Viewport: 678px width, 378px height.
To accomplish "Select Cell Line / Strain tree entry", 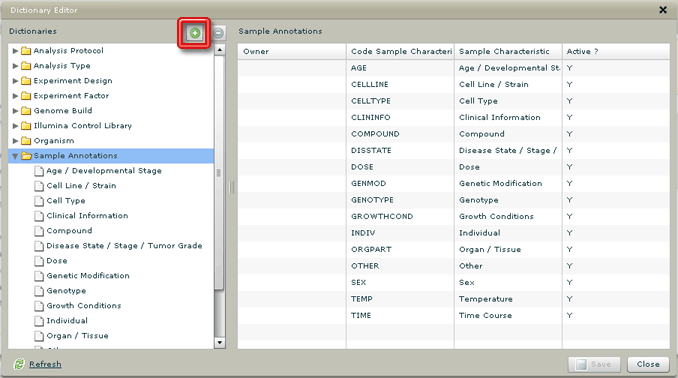I will click(81, 186).
